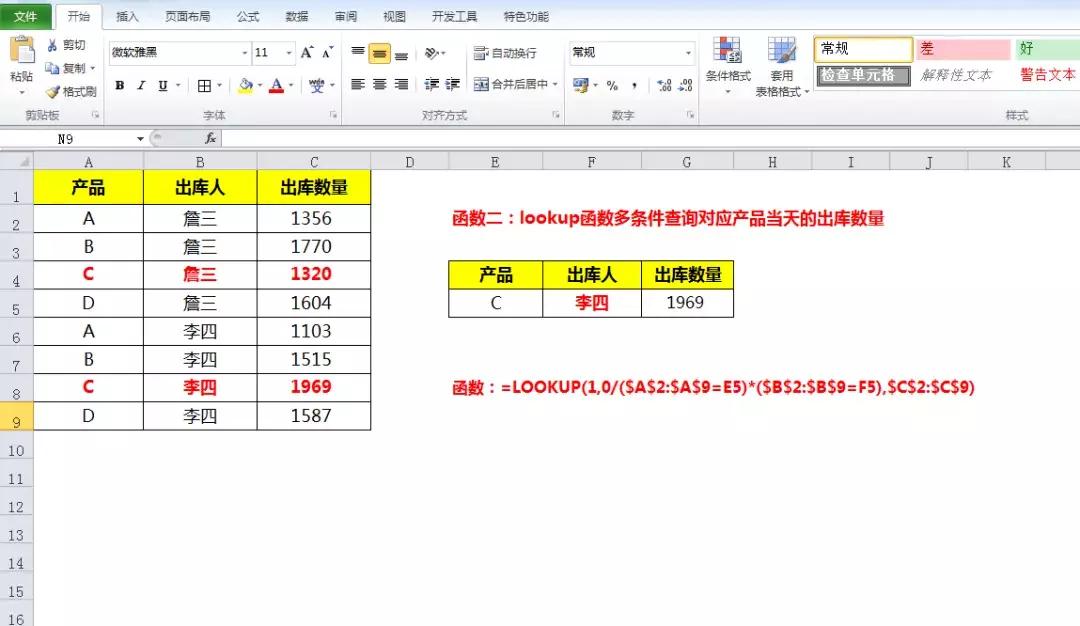Apply percent style (%)
This screenshot has height=626, width=1080.
[612, 85]
